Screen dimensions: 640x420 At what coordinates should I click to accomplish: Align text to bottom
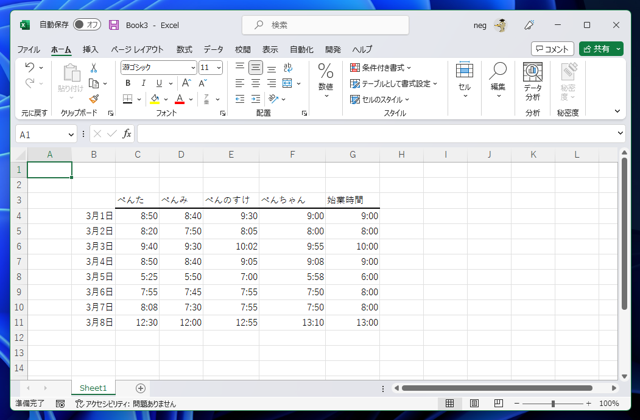(271, 68)
